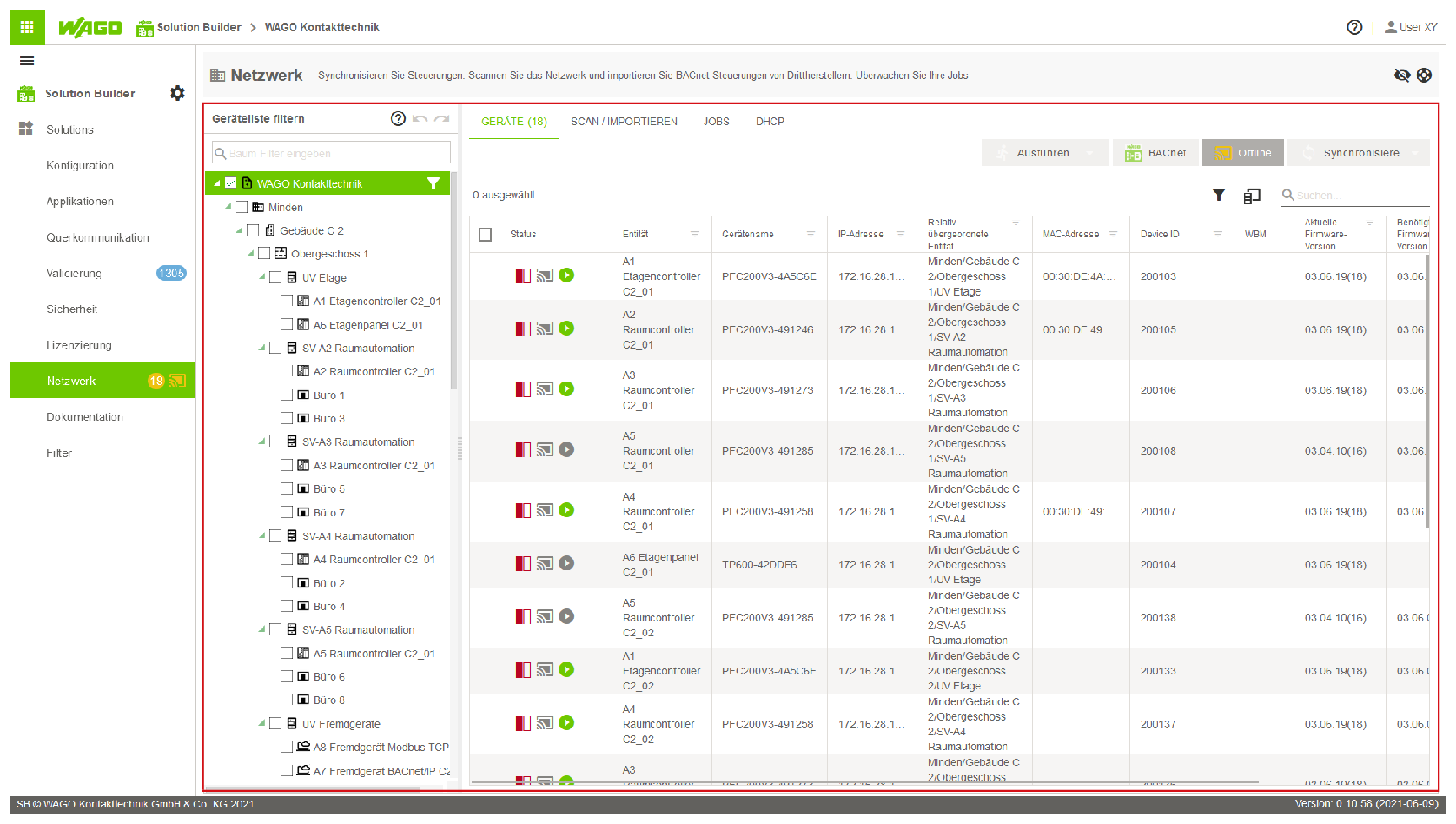
Task: Open Solution Builder settings gear
Action: (177, 93)
